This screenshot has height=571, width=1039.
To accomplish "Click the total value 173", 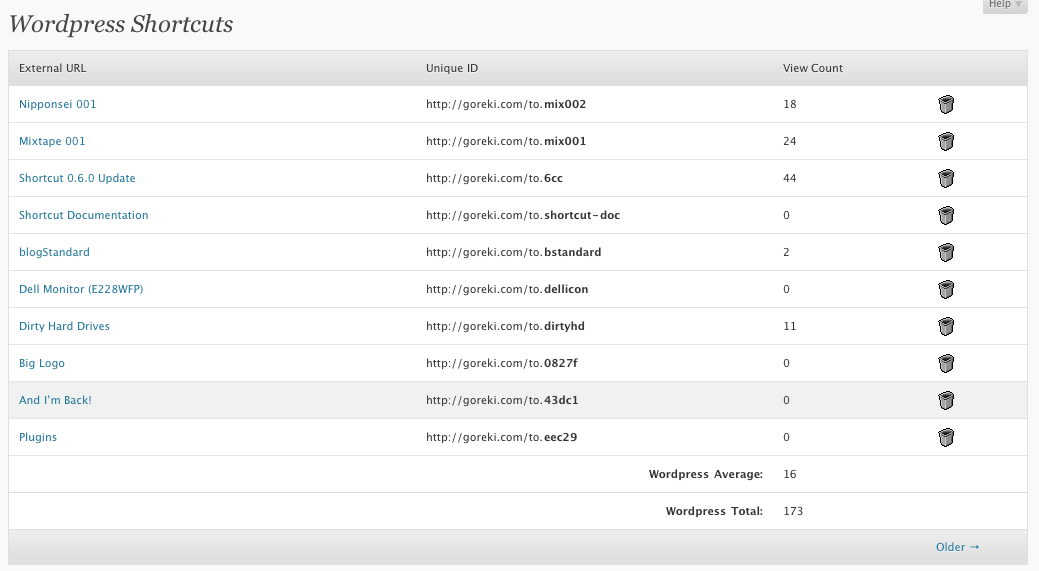I will 793,511.
